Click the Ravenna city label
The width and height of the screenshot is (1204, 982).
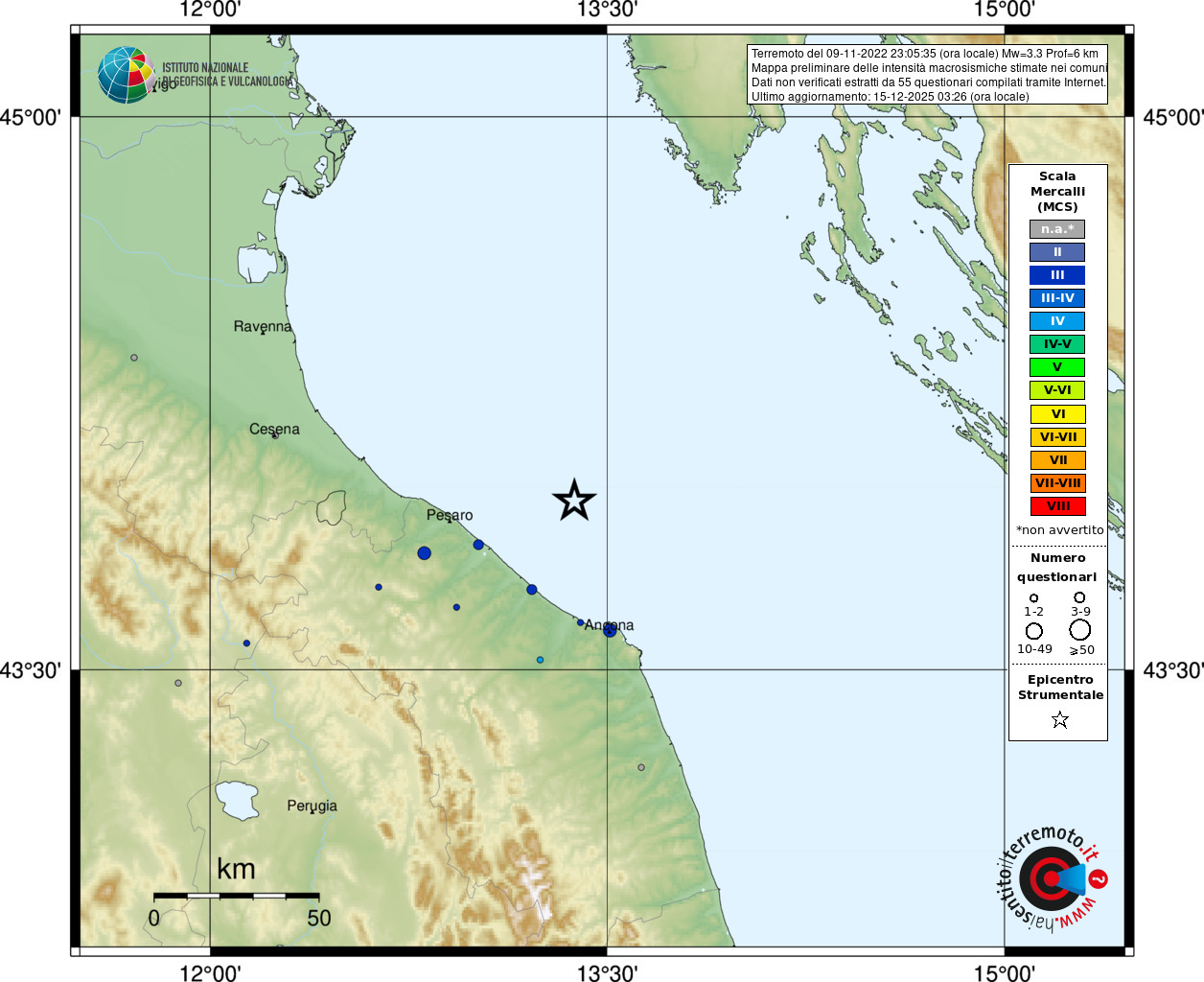[x=263, y=326]
